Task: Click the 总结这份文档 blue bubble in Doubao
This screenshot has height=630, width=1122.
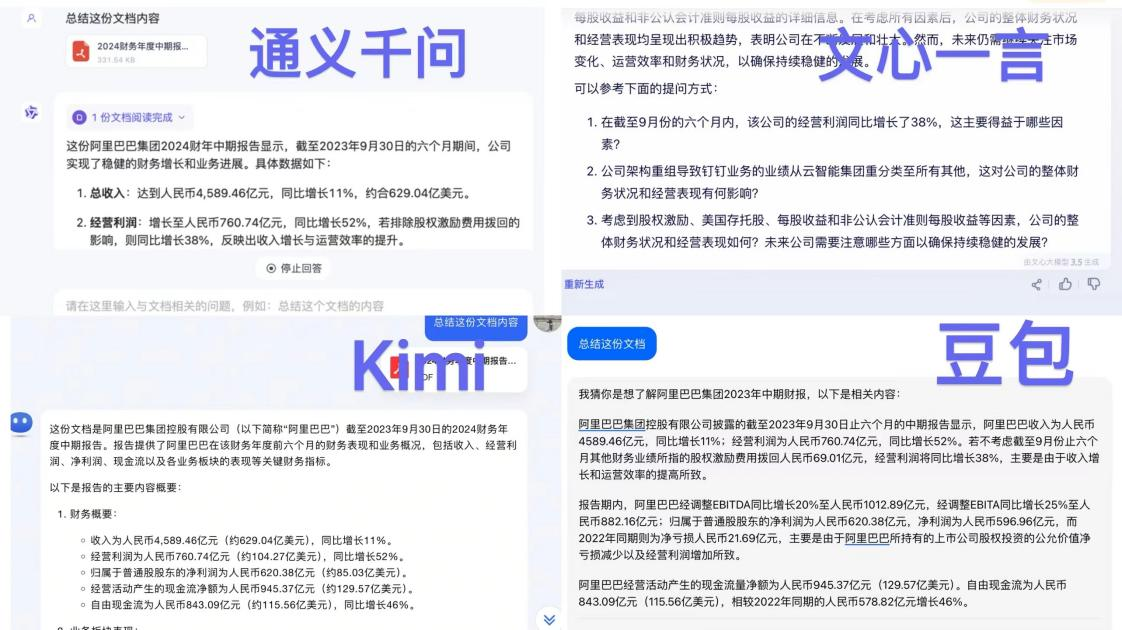Action: [612, 344]
